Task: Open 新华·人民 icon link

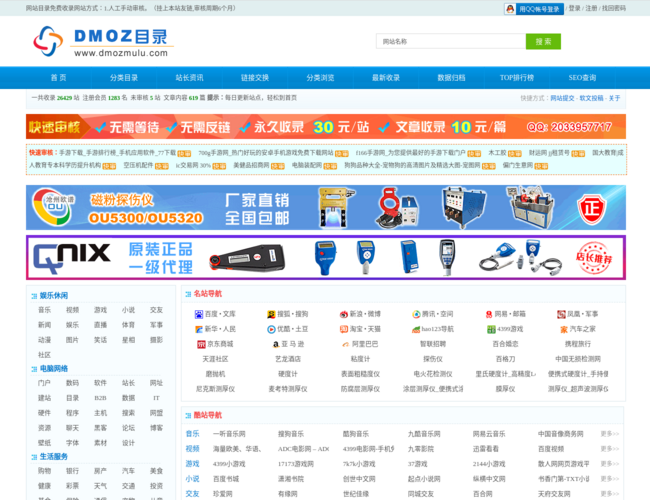Action: (199, 329)
